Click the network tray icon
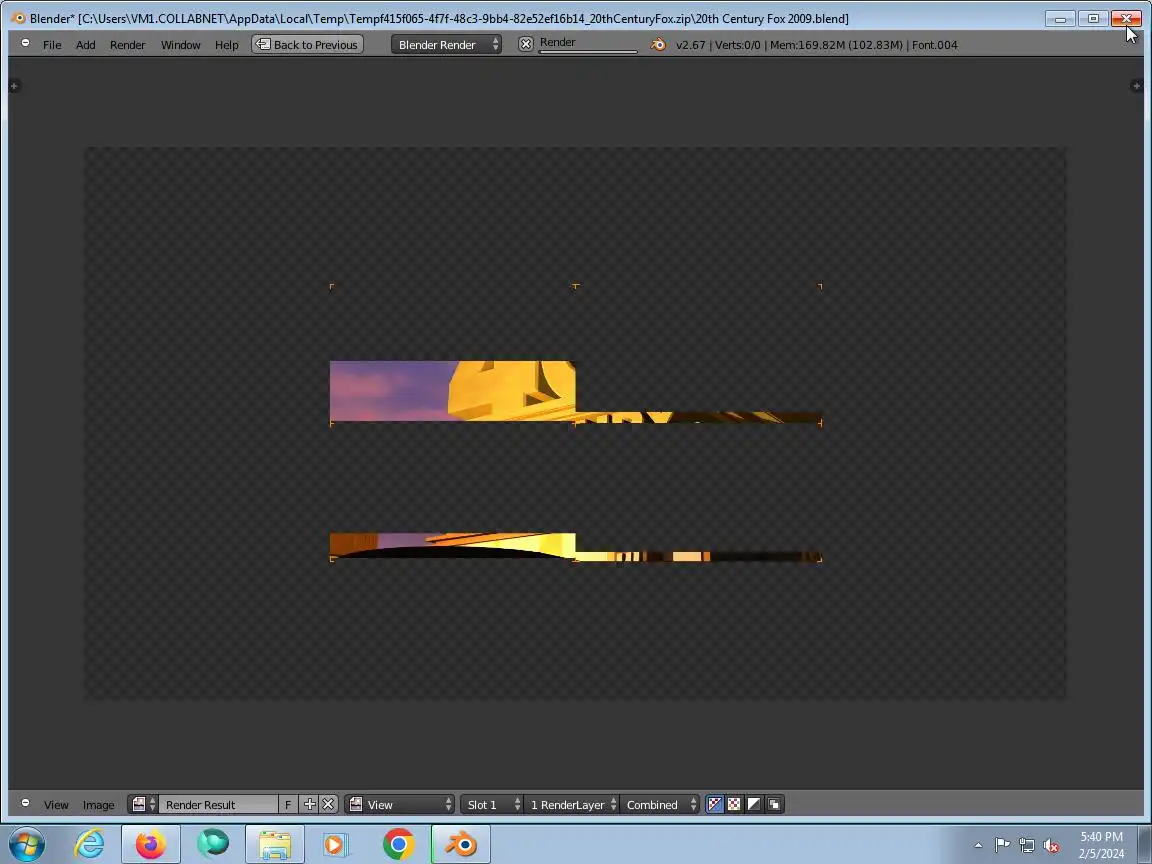 tap(1026, 846)
